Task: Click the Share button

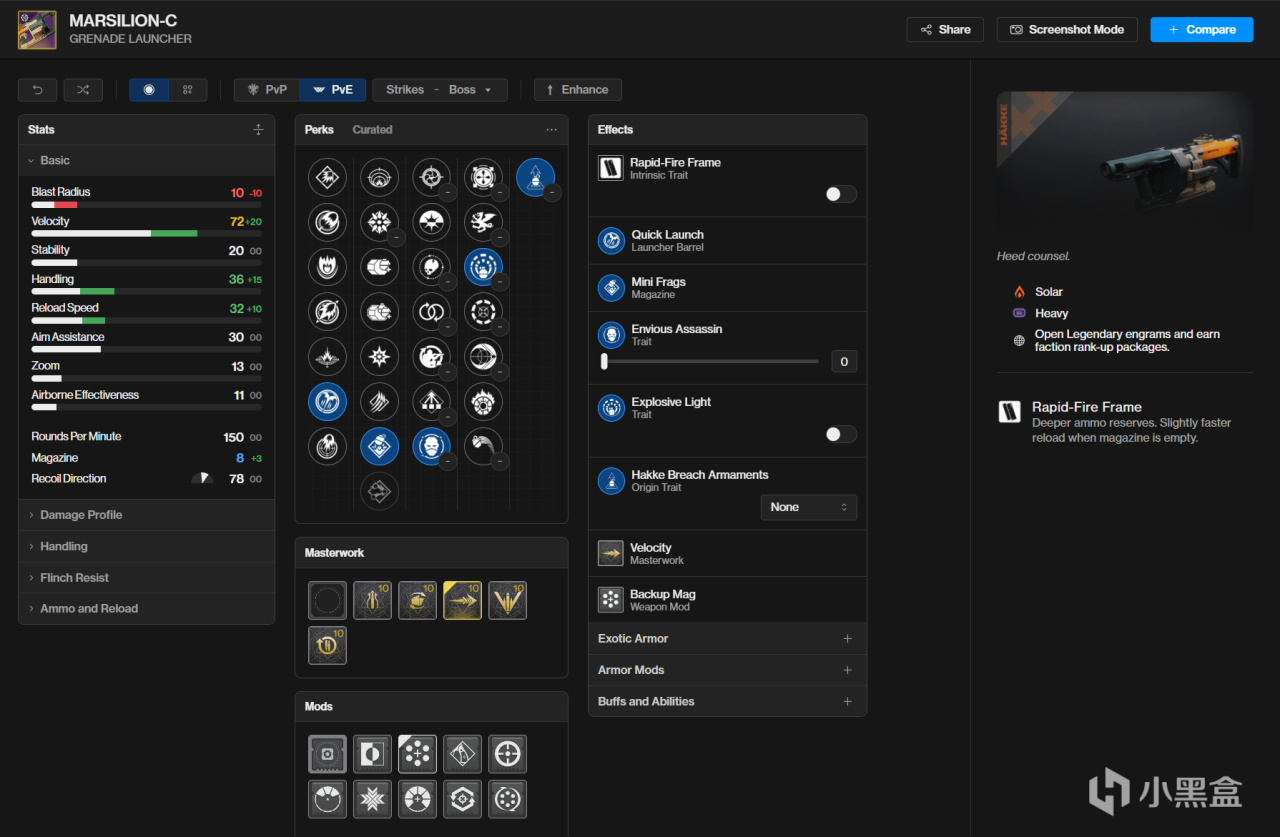Action: click(945, 30)
